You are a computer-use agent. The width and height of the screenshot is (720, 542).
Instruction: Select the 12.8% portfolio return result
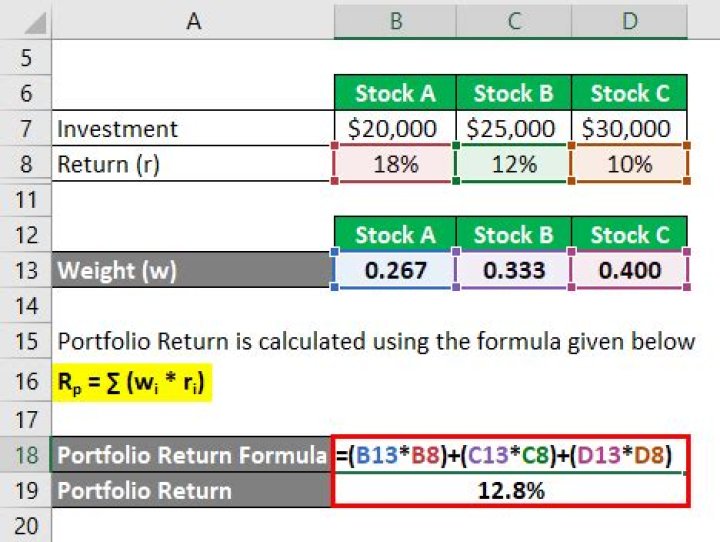click(x=510, y=490)
